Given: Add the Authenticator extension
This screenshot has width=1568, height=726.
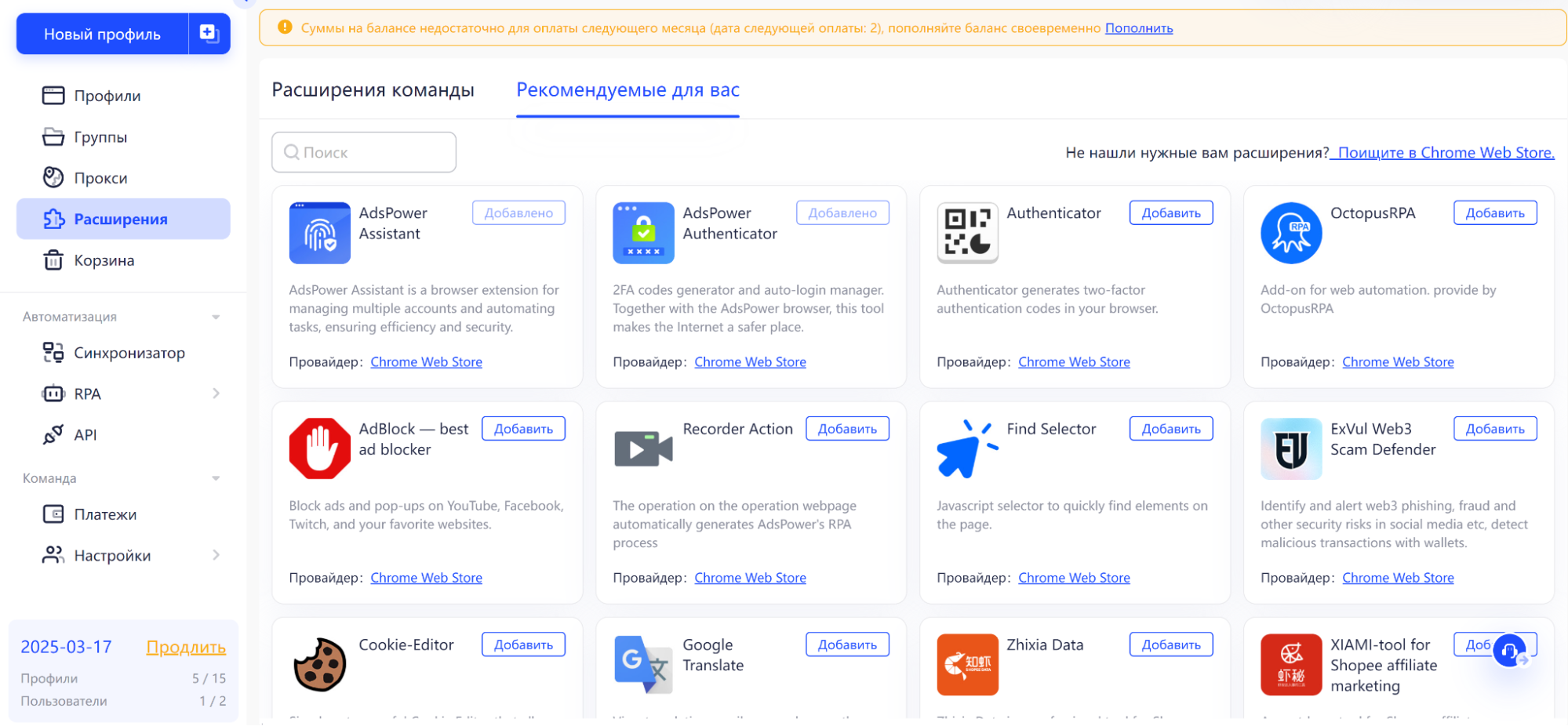Looking at the screenshot, I should [x=1171, y=213].
